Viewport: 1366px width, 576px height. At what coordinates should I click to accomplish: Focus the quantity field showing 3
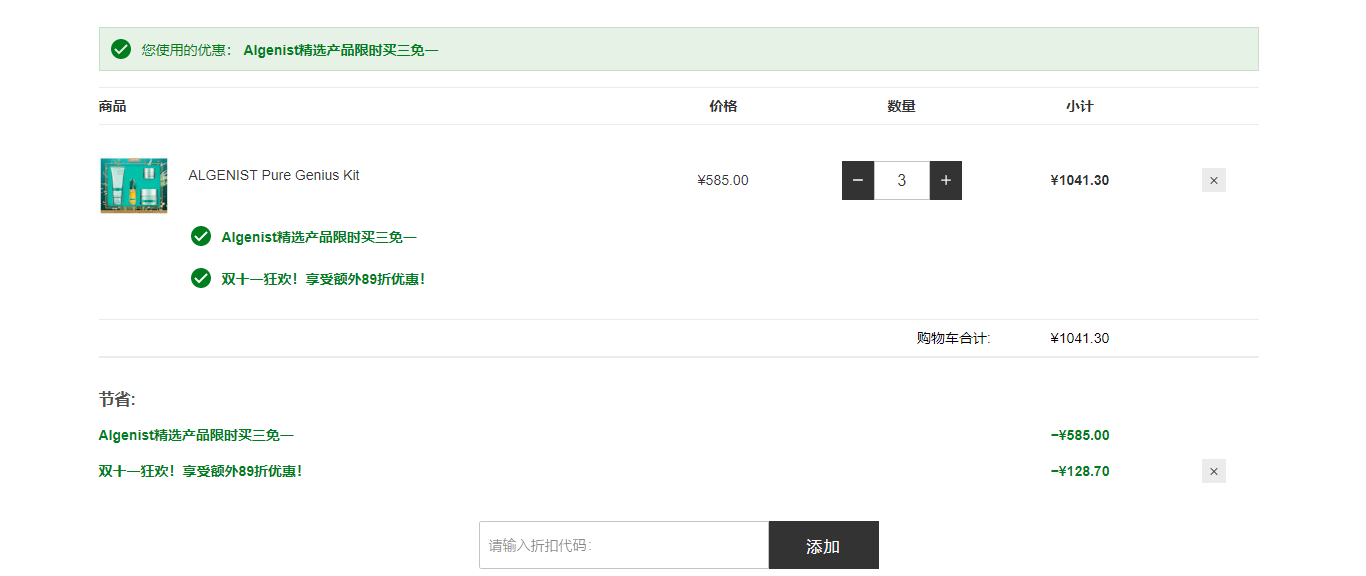902,180
